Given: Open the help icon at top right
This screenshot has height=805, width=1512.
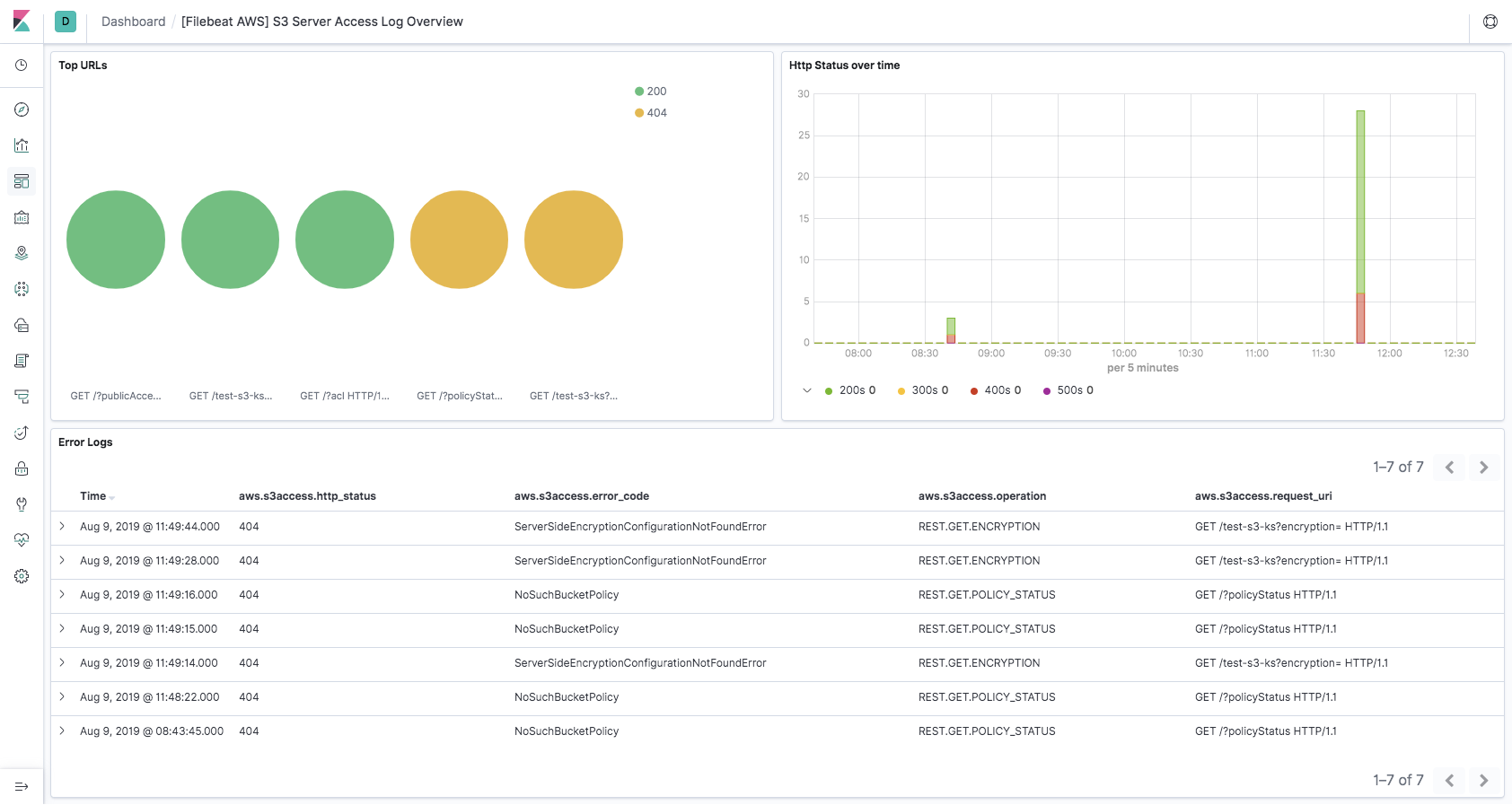Looking at the screenshot, I should point(1490,22).
